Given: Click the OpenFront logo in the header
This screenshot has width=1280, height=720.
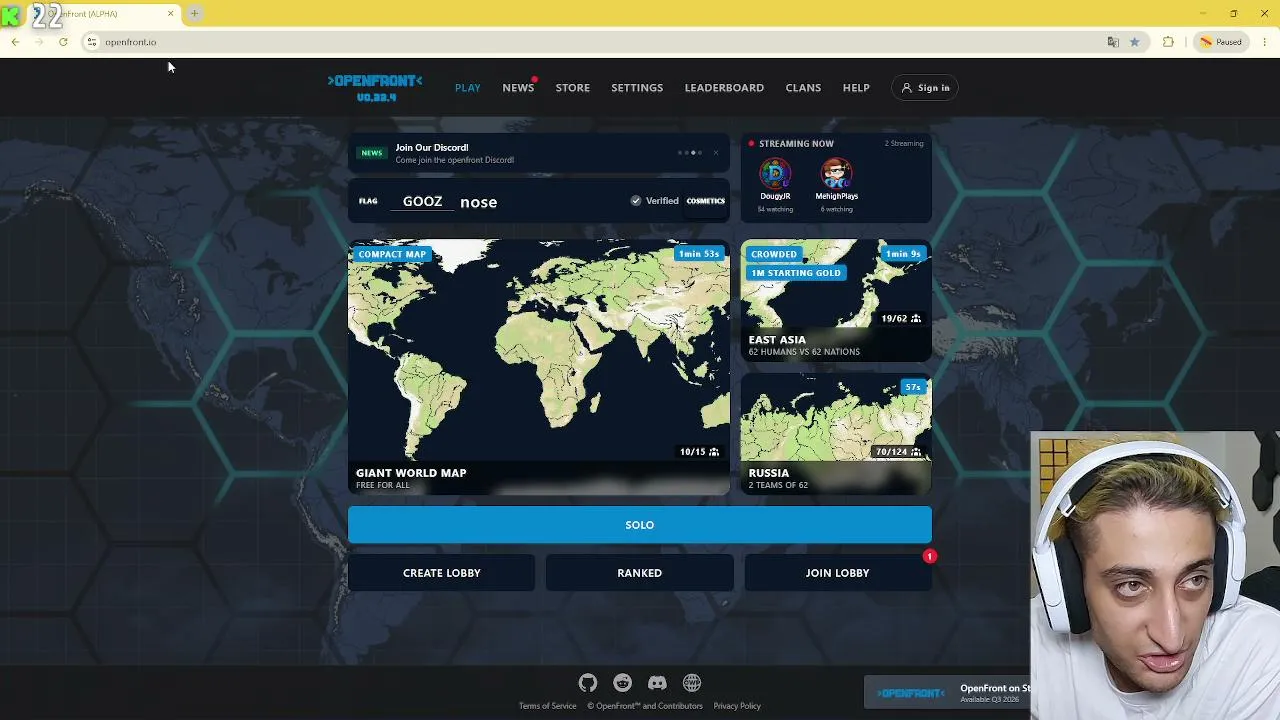Looking at the screenshot, I should (375, 87).
